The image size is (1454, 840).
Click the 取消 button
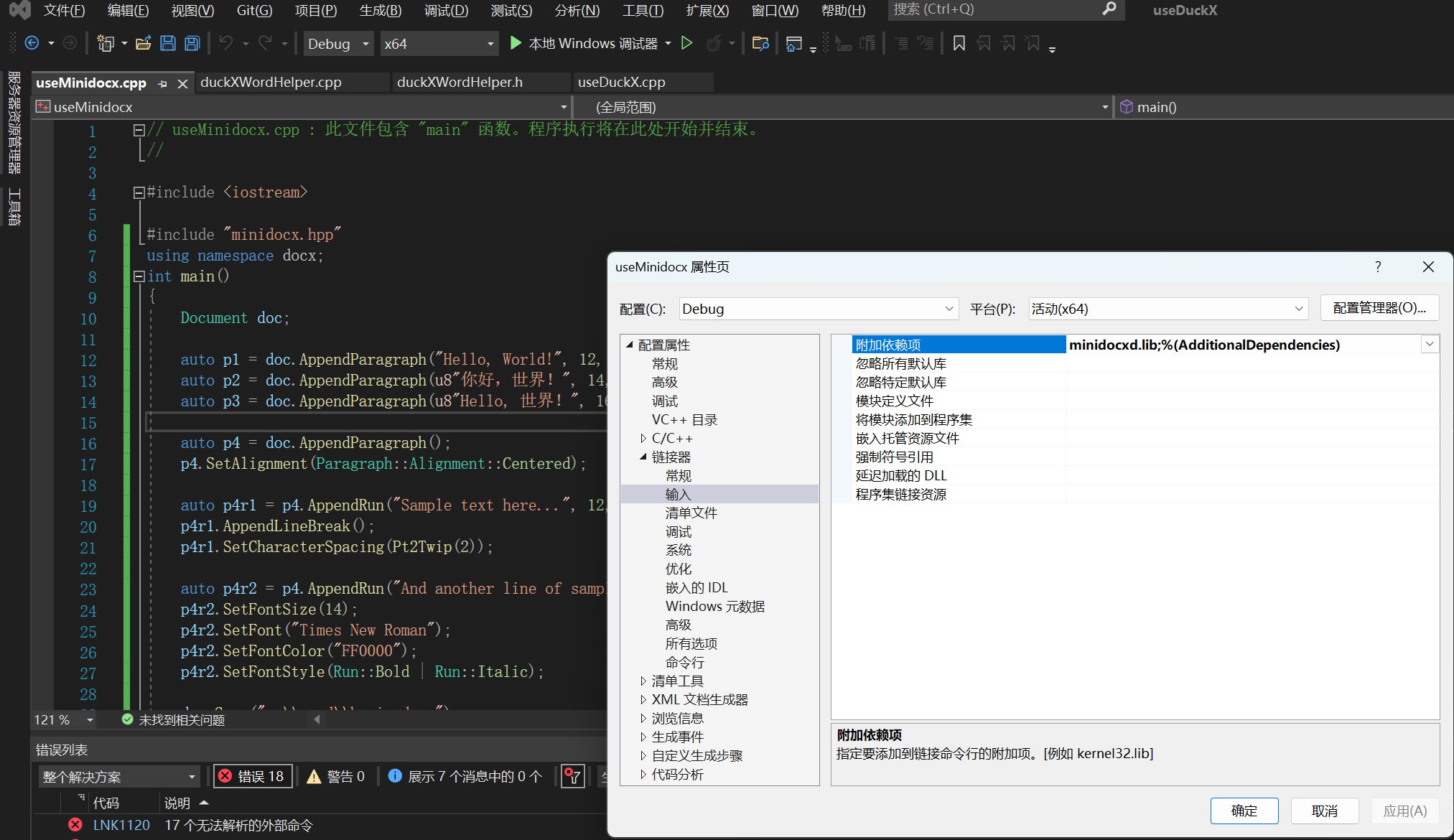coord(1325,811)
